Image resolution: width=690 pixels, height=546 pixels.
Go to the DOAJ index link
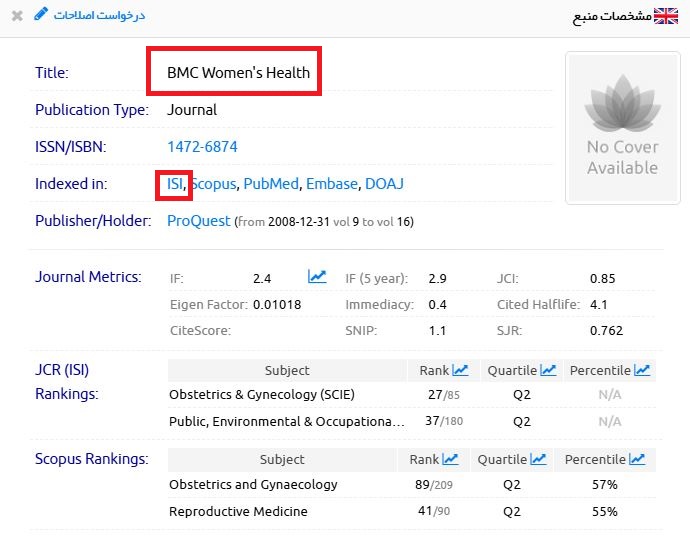coord(385,184)
